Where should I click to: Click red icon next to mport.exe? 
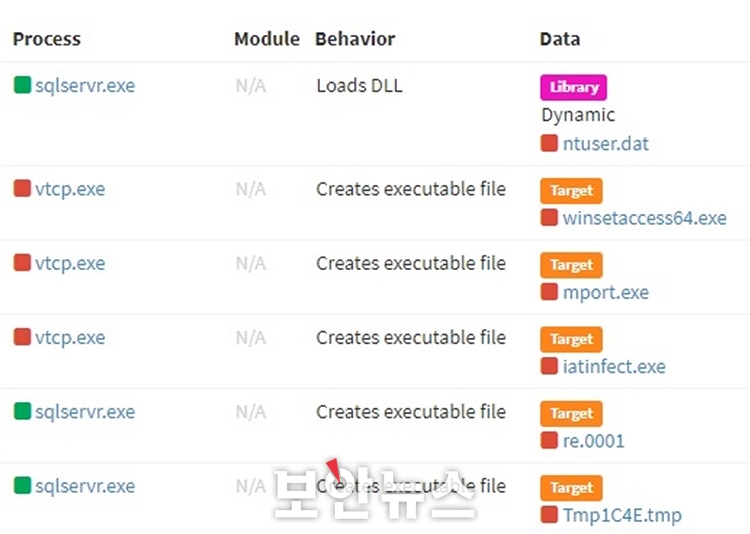pyautogui.click(x=549, y=291)
